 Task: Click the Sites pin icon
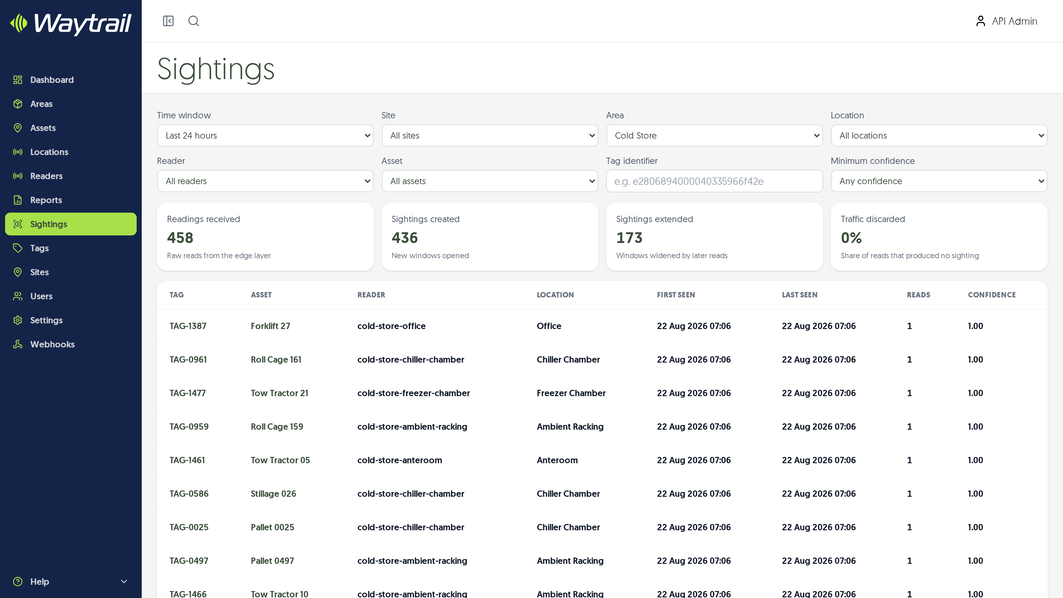[18, 273]
